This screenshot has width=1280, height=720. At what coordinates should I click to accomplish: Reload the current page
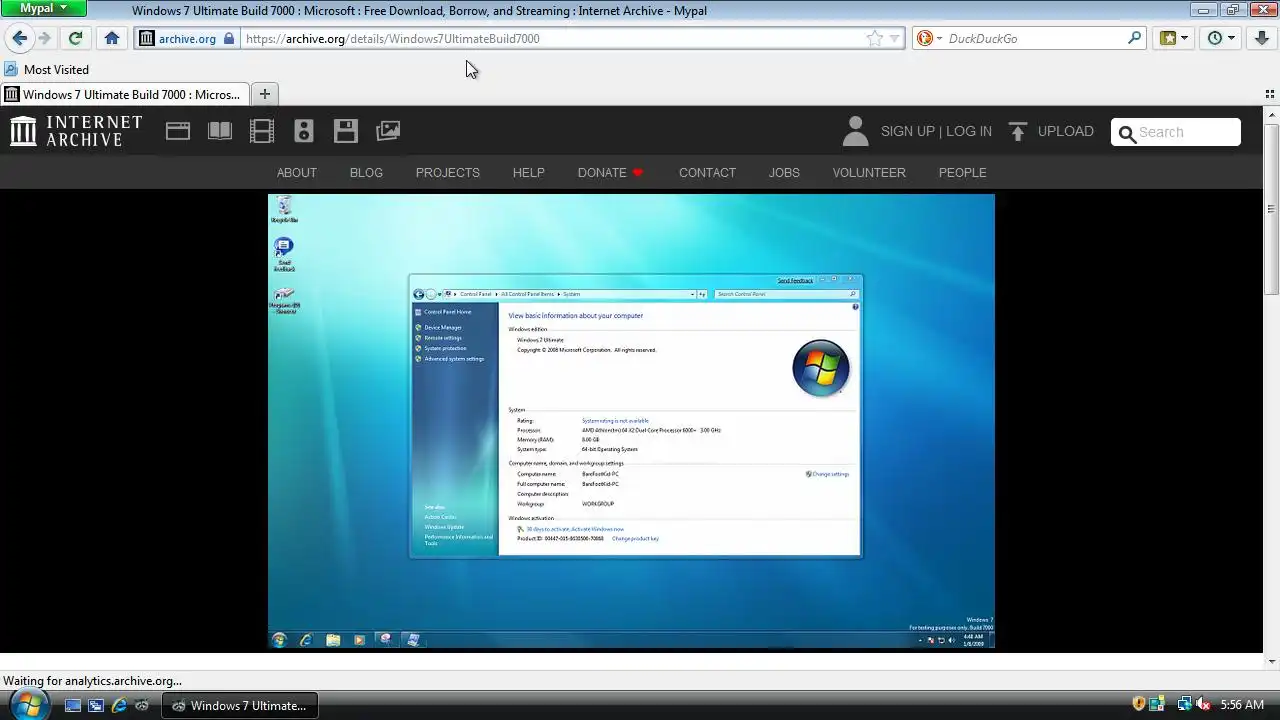coord(75,38)
